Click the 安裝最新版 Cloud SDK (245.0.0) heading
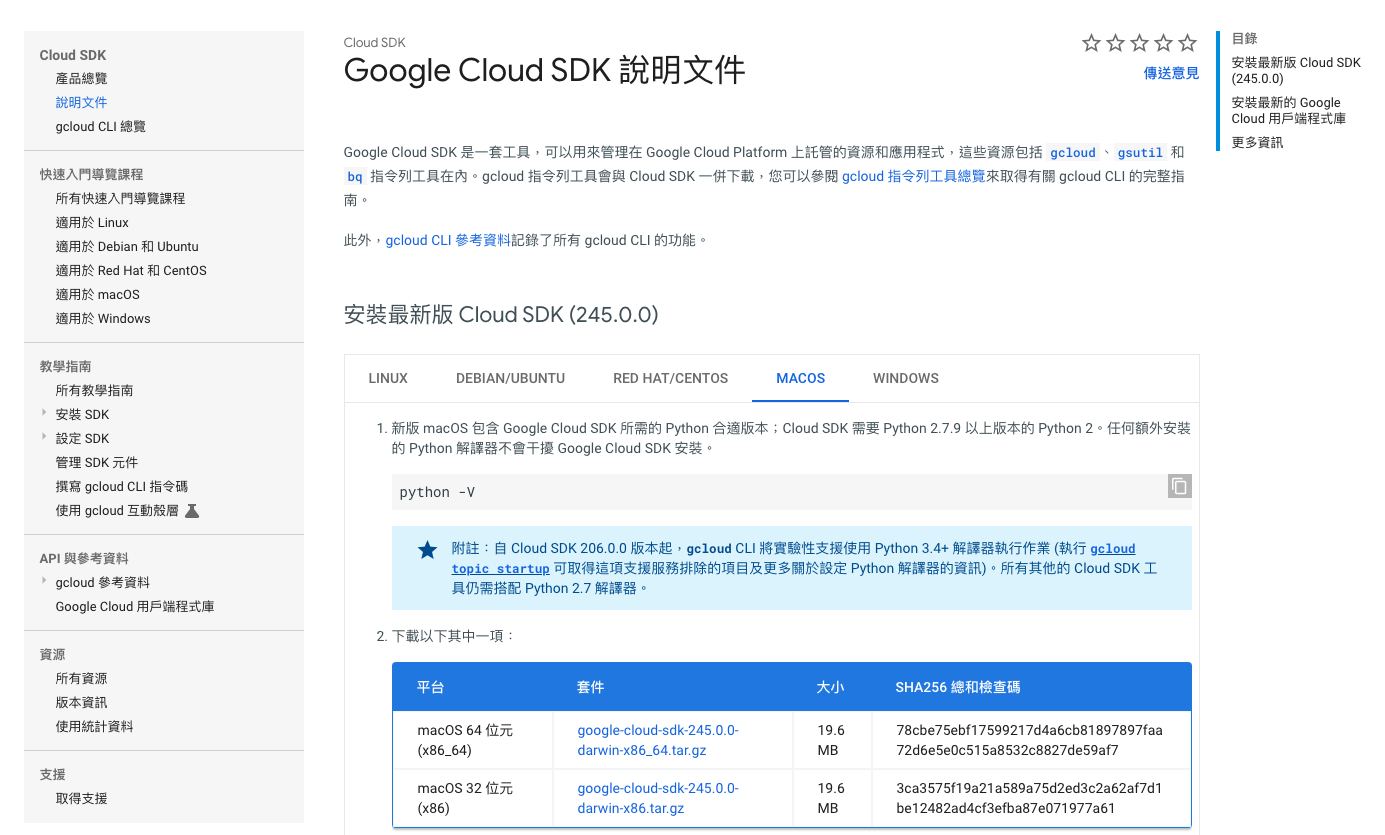 (x=501, y=315)
